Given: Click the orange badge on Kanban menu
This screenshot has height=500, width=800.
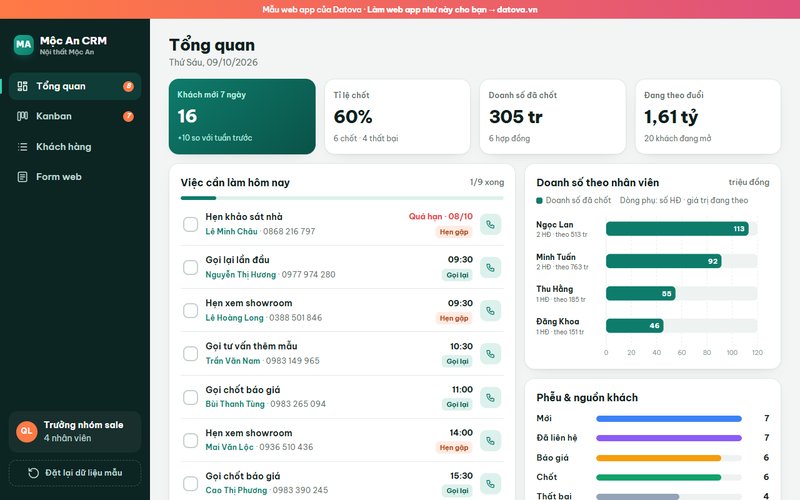Looking at the screenshot, I should coord(128,116).
